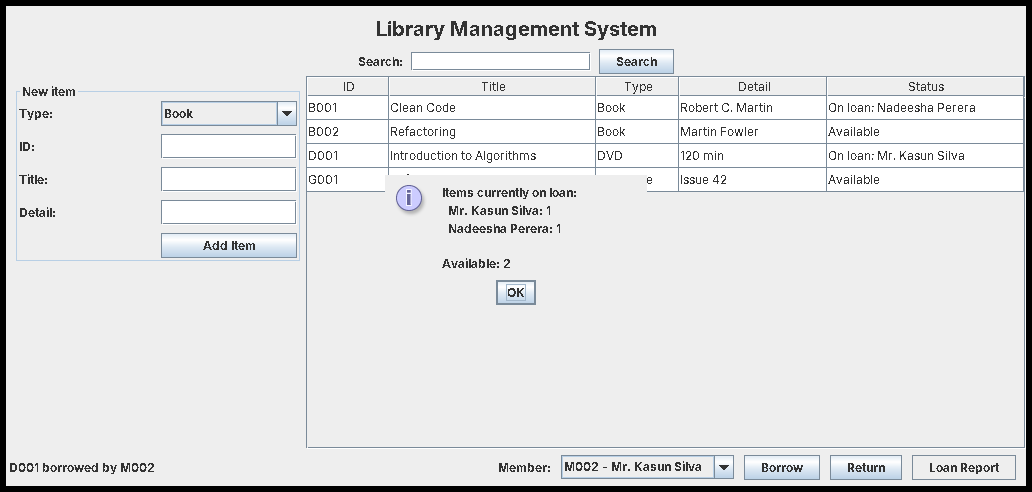Select the D001 ID cell
Screen dimensions: 1032x492
[x=348, y=156]
